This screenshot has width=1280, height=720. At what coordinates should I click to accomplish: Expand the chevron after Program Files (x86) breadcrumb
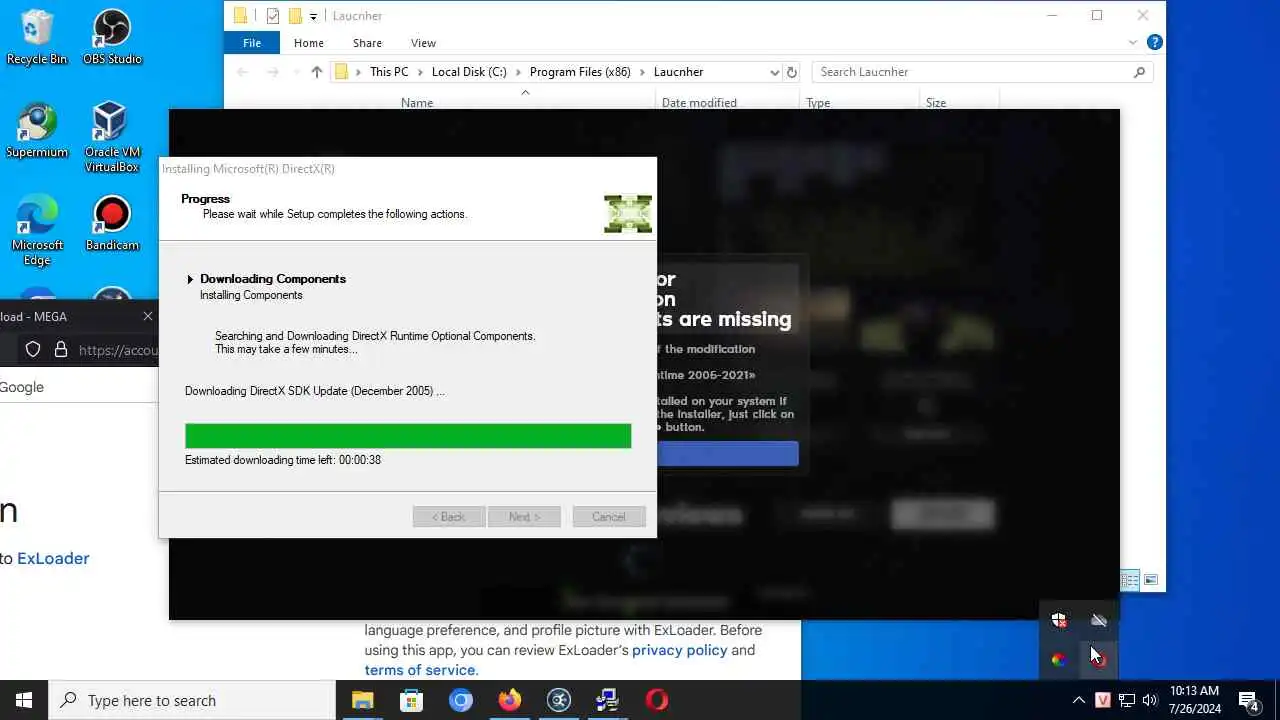click(642, 72)
